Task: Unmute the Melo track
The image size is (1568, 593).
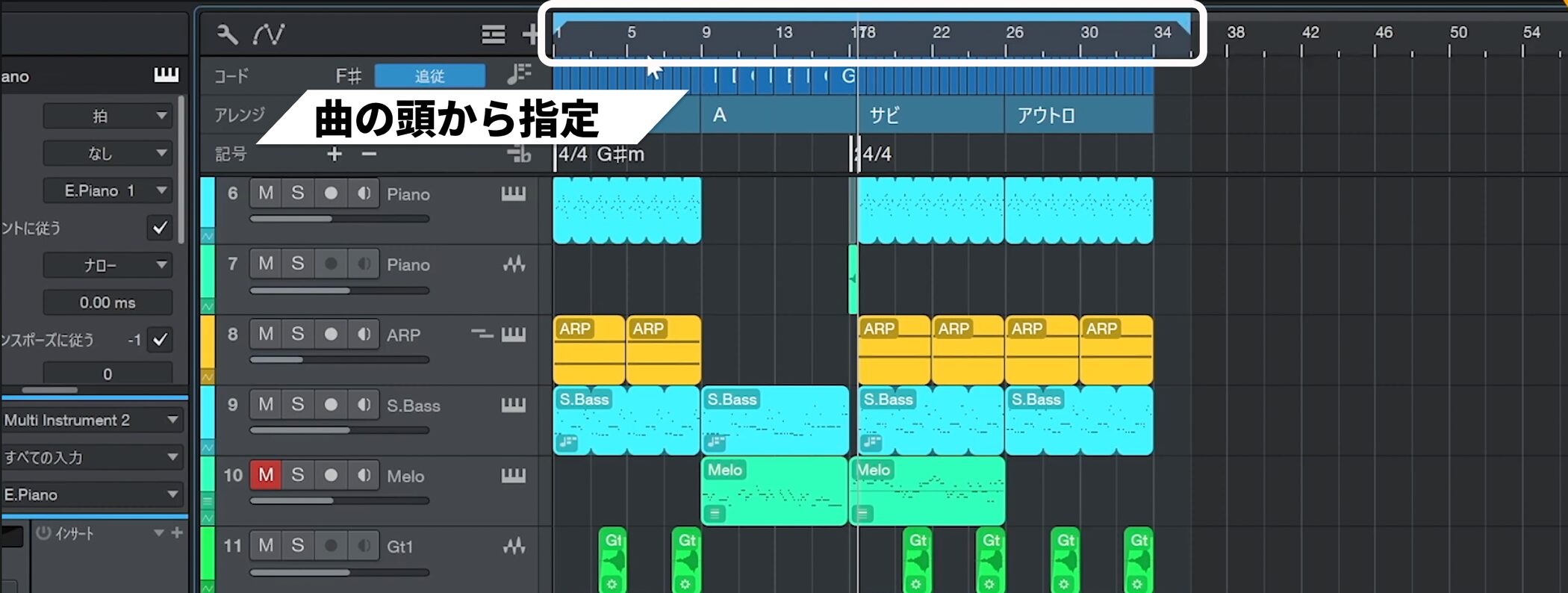Action: point(266,476)
